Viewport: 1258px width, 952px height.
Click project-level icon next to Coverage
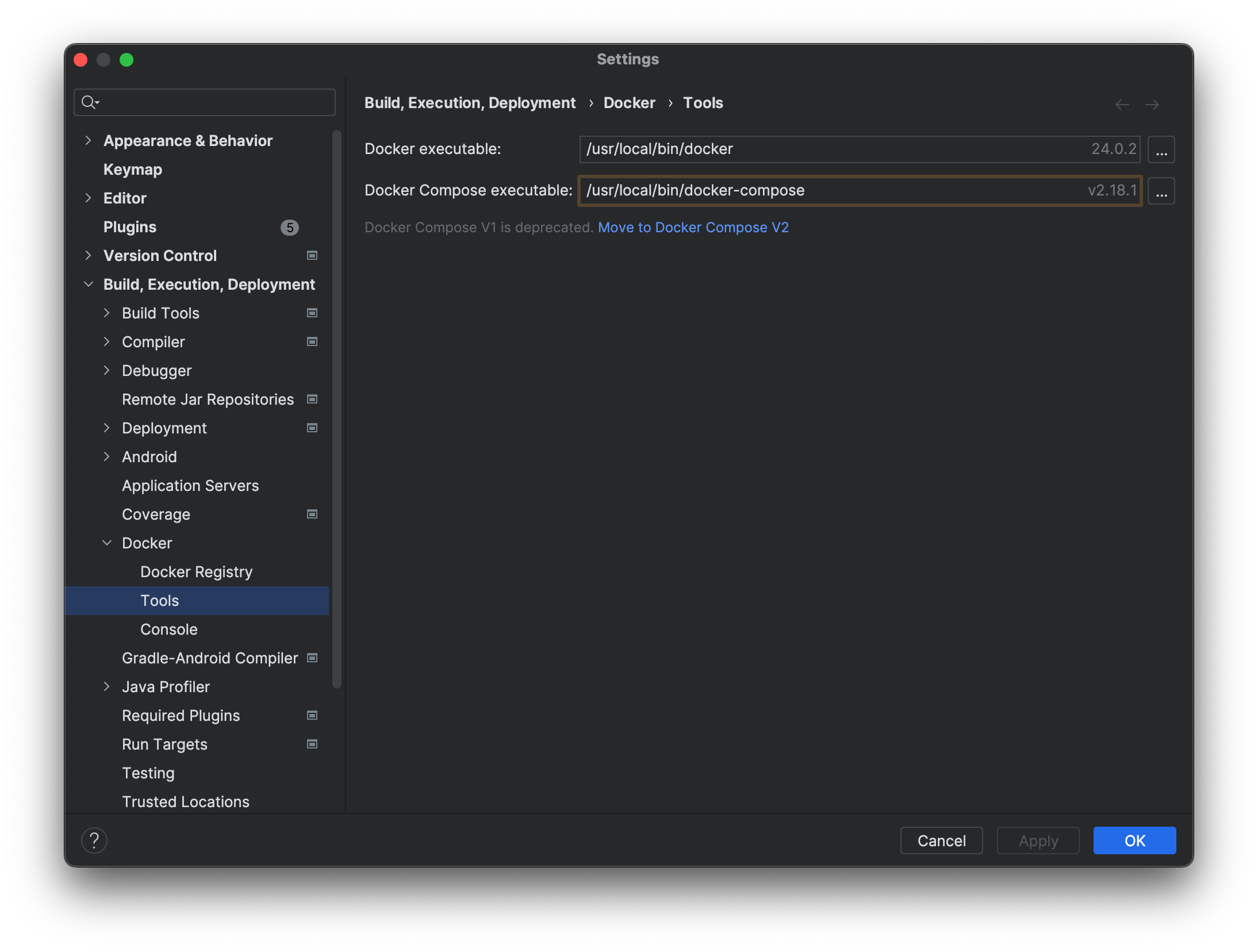312,514
